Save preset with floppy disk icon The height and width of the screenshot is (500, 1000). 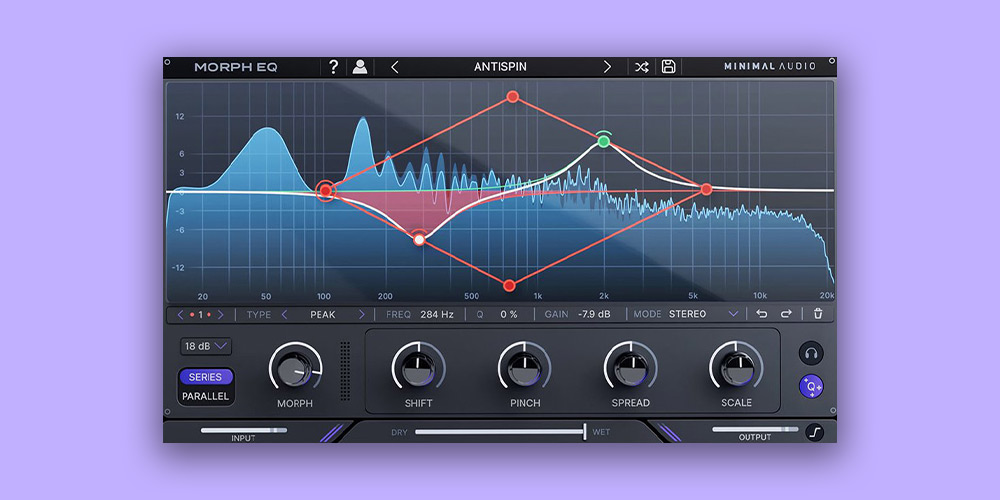click(668, 66)
